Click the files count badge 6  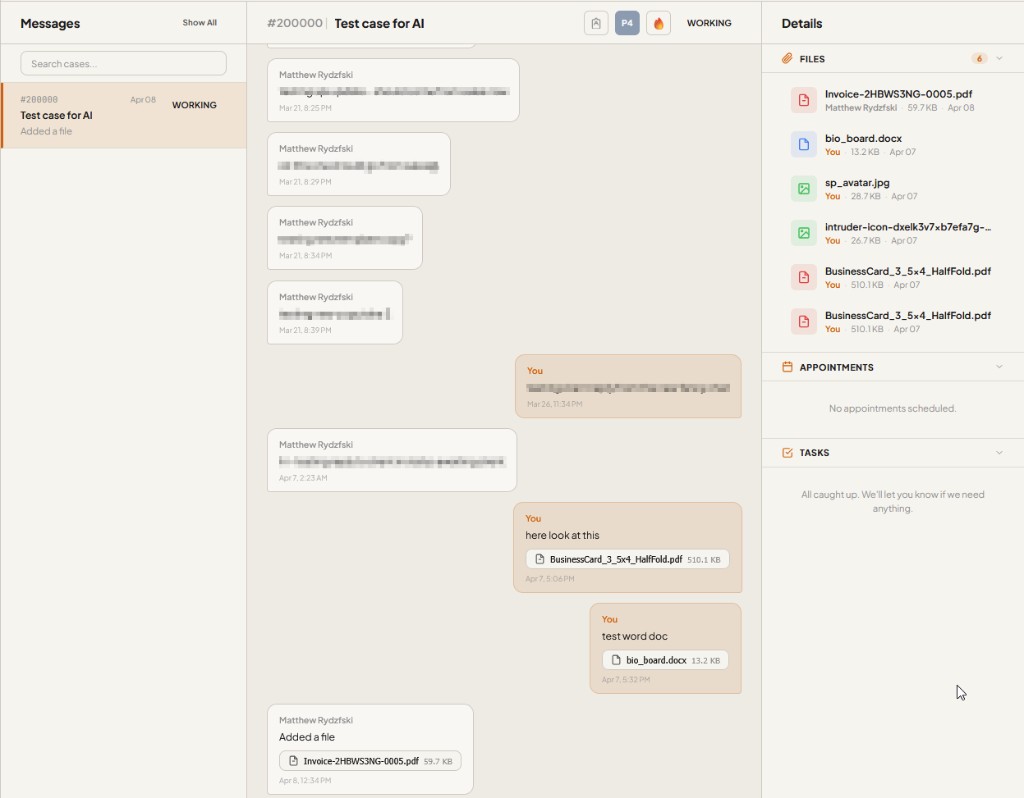pyautogui.click(x=979, y=59)
